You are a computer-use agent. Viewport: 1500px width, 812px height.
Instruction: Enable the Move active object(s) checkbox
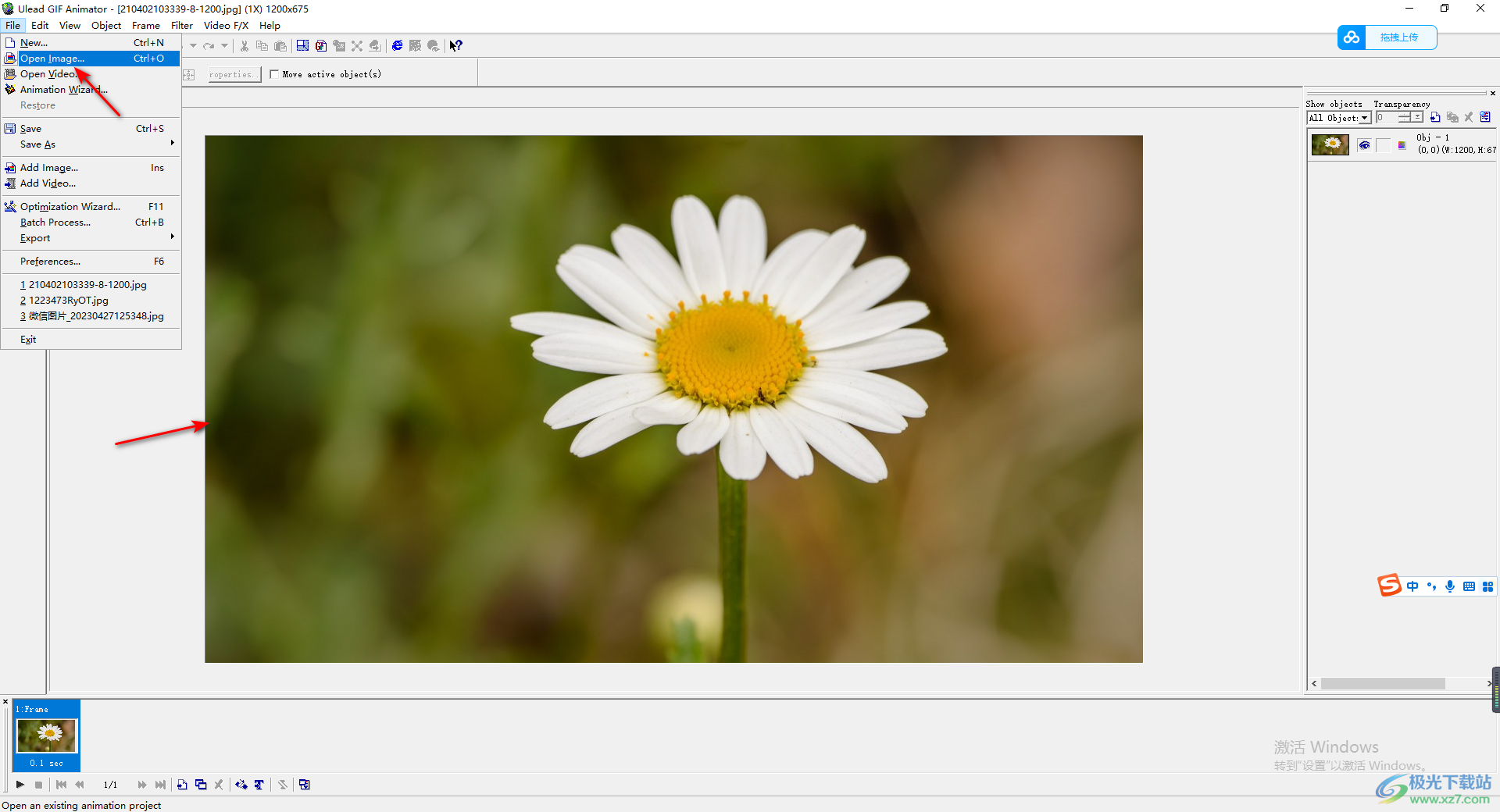point(274,75)
